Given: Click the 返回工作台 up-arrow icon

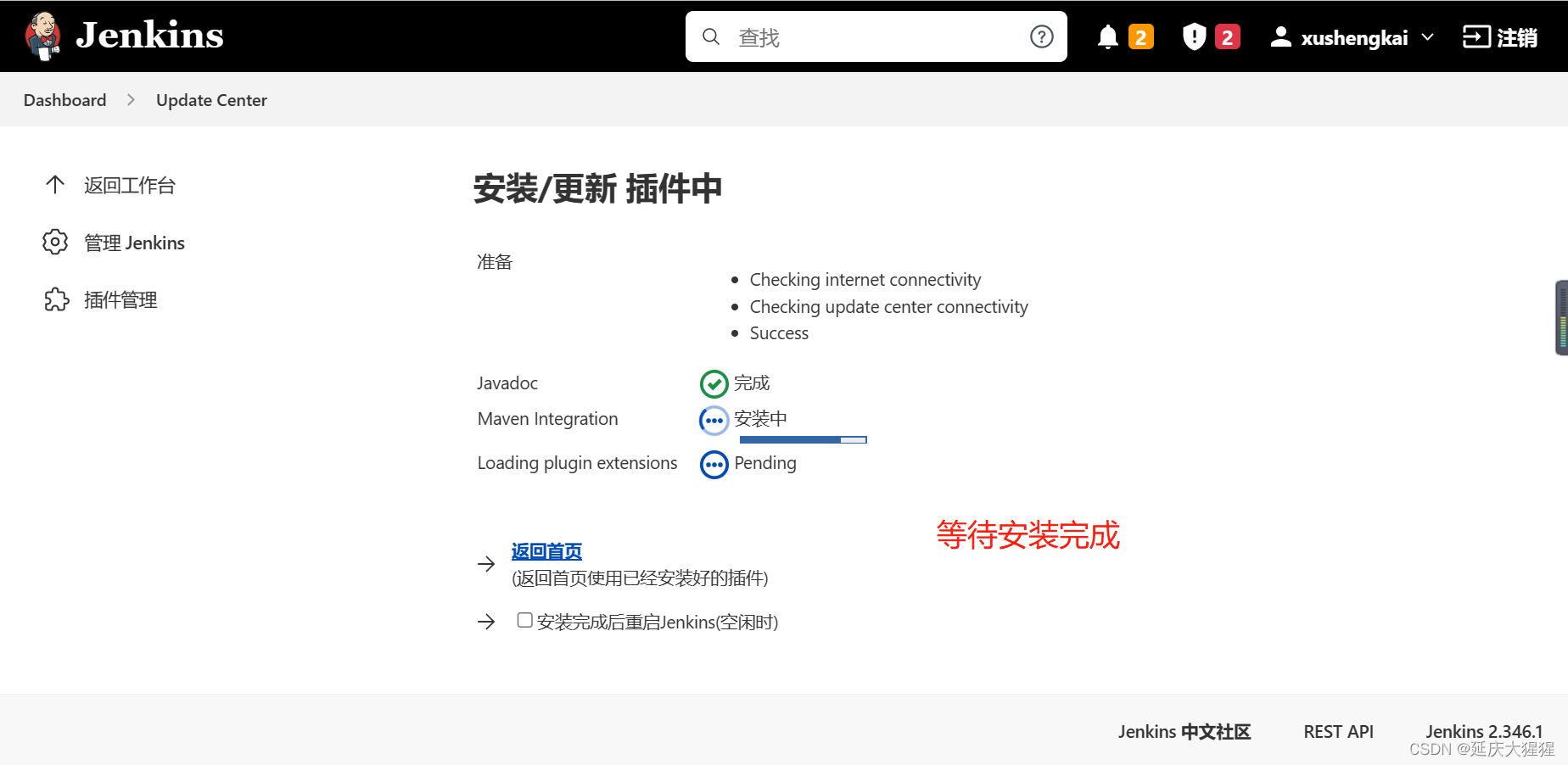Looking at the screenshot, I should tap(55, 185).
